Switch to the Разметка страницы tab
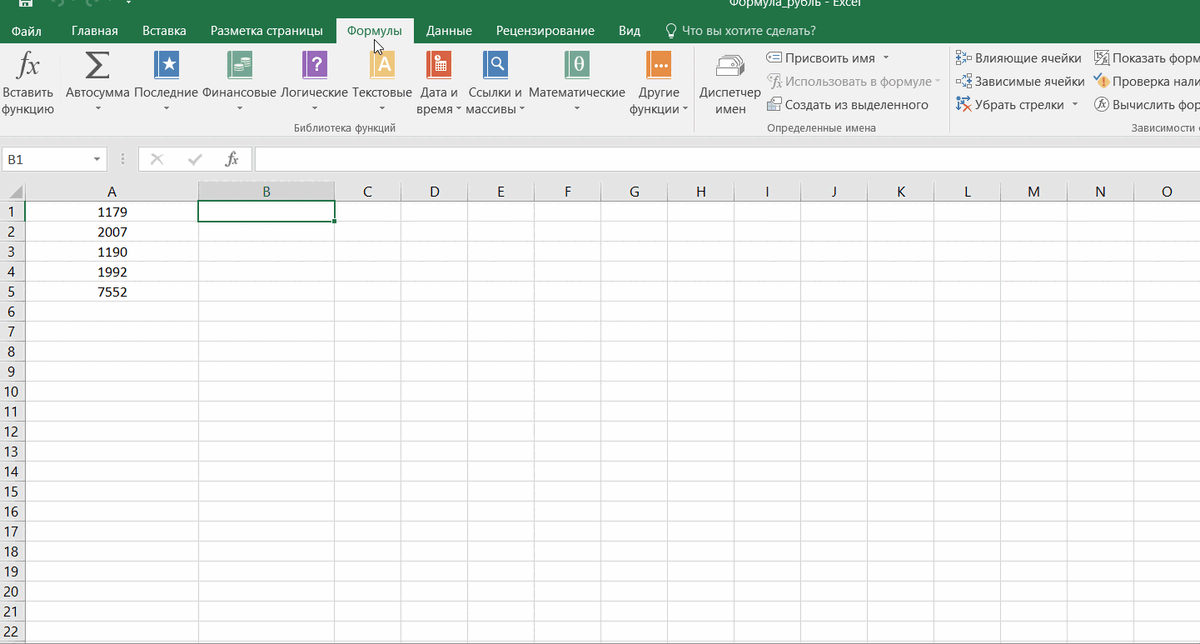The width and height of the screenshot is (1200, 644). 267,31
